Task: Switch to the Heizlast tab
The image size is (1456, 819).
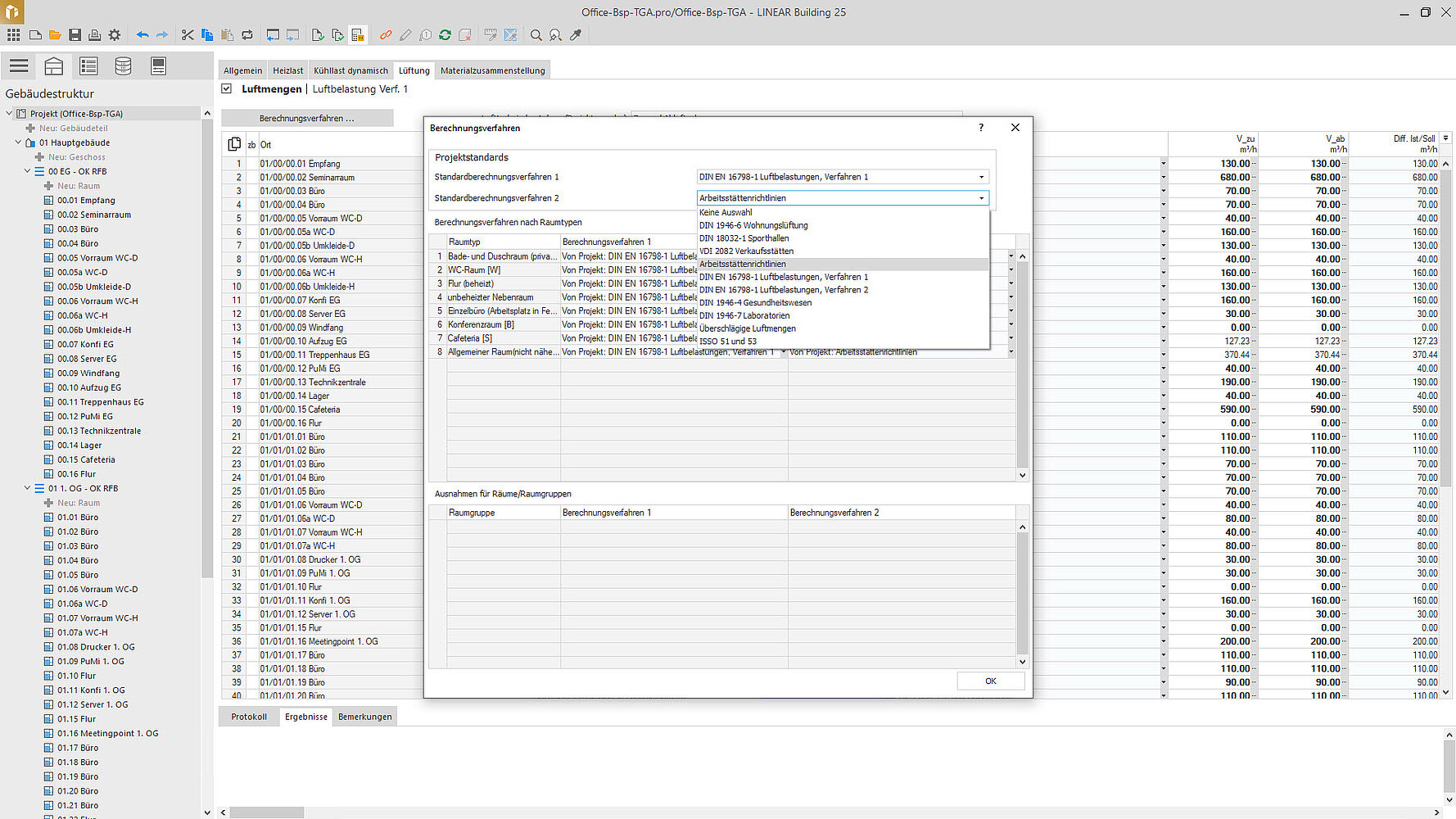Action: [287, 70]
